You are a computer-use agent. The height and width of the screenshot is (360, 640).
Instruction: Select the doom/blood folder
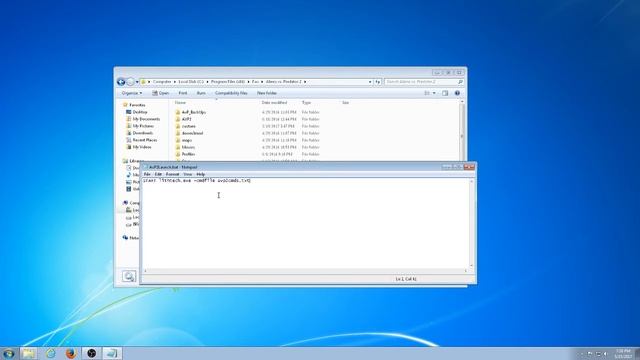(x=192, y=133)
